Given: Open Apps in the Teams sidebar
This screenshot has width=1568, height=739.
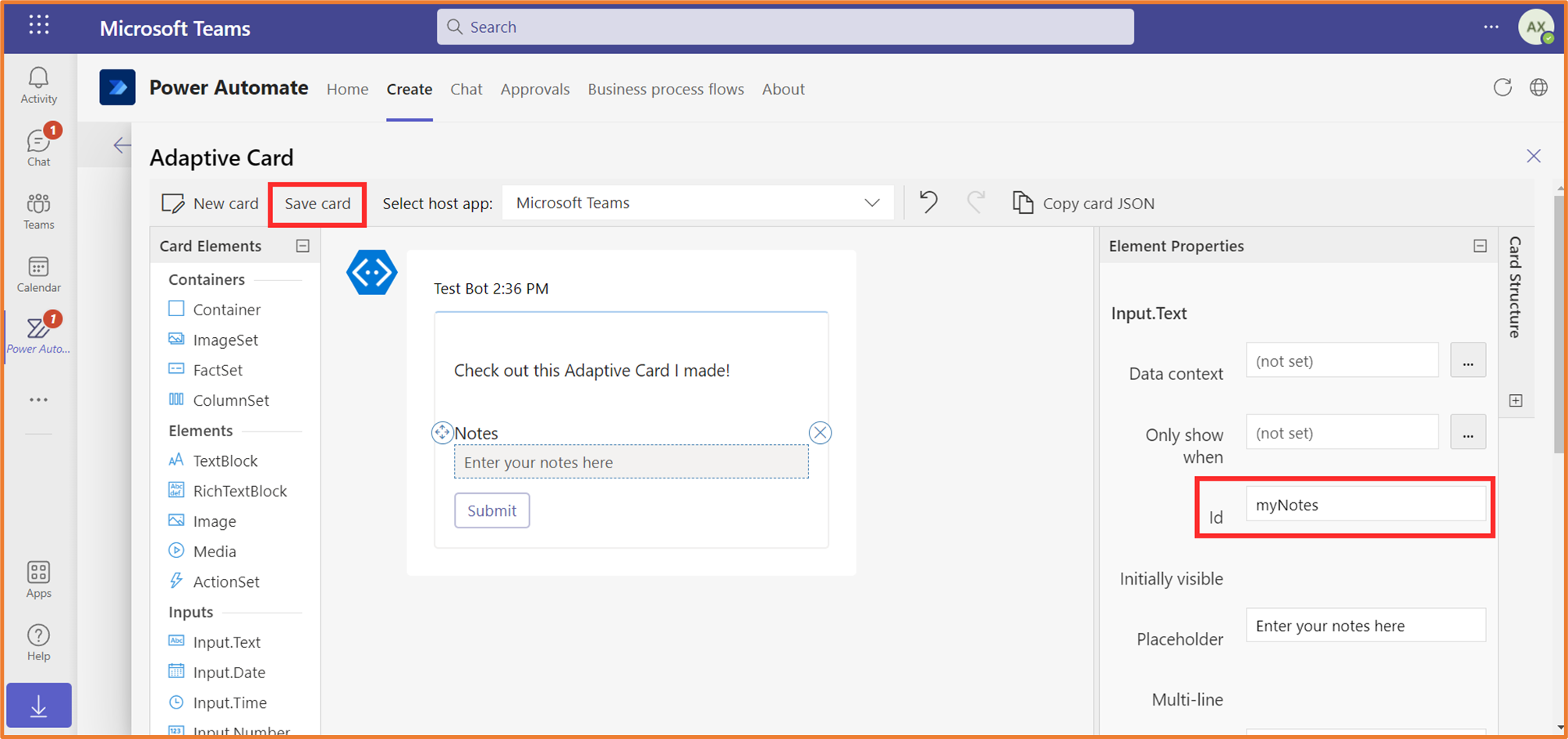Looking at the screenshot, I should pyautogui.click(x=38, y=577).
